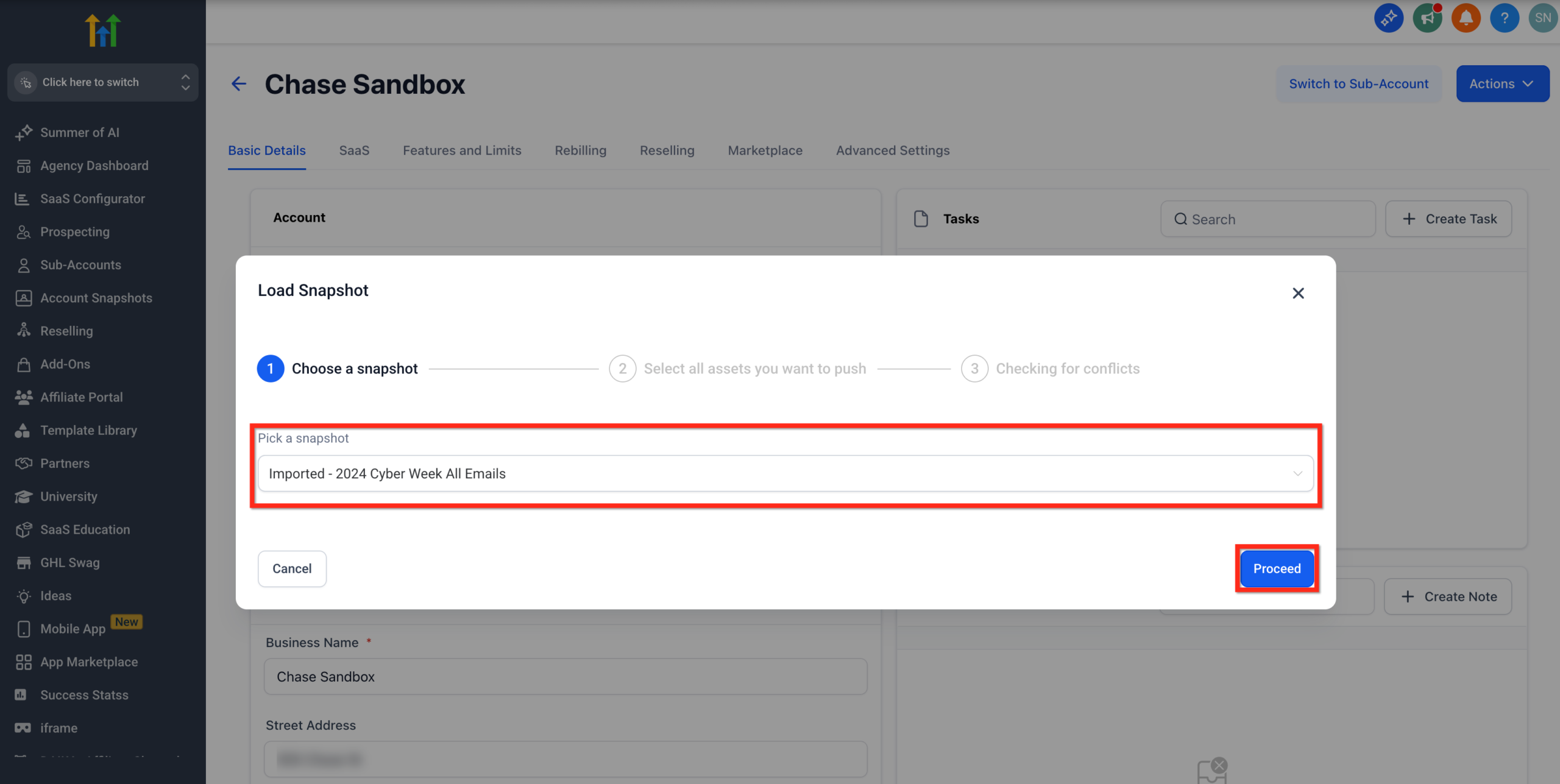The height and width of the screenshot is (784, 1560).
Task: Open Prospecting from the sidebar
Action: [74, 231]
